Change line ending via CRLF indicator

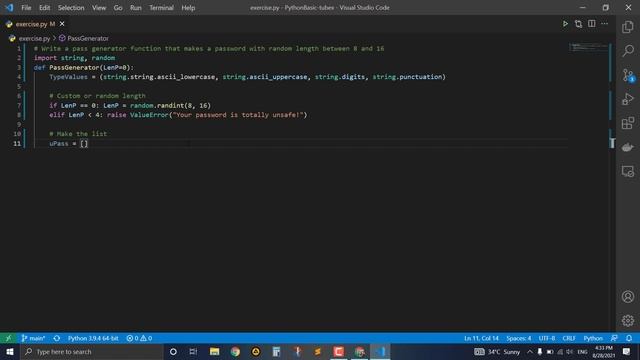pyautogui.click(x=569, y=338)
